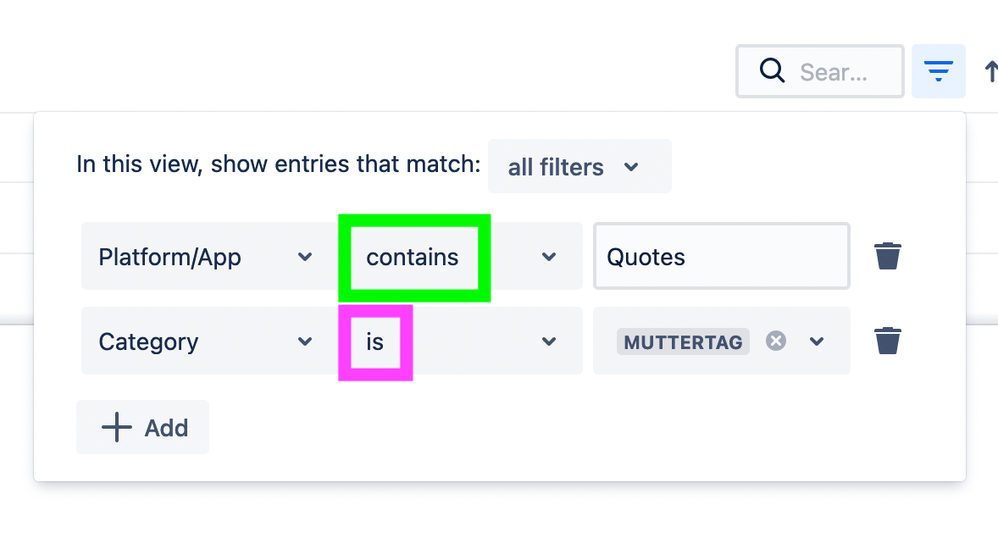Click the Quotes filter value input
The width and height of the screenshot is (998, 544).
click(722, 256)
